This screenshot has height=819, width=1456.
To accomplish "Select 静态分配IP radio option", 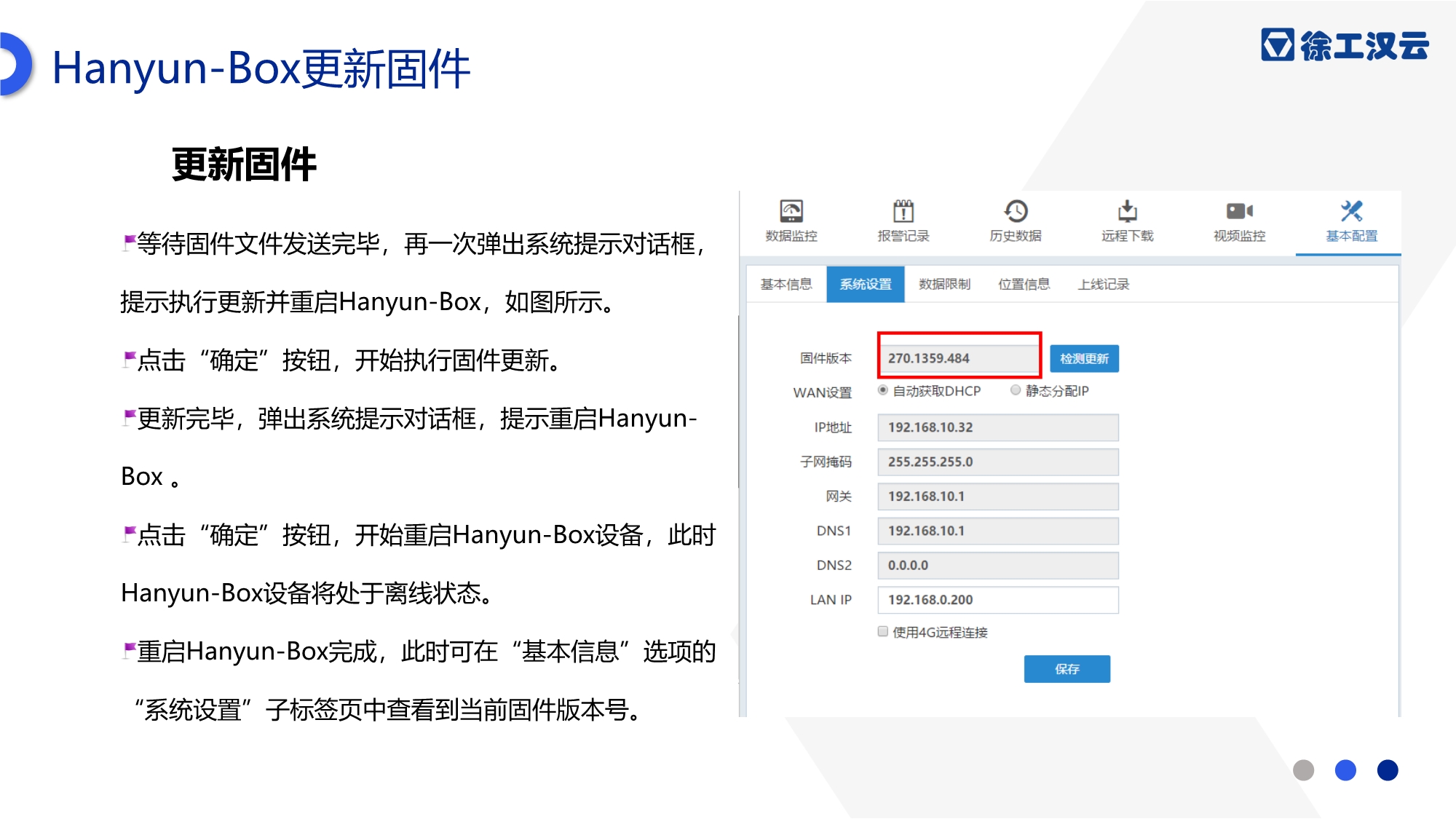I will [1016, 390].
